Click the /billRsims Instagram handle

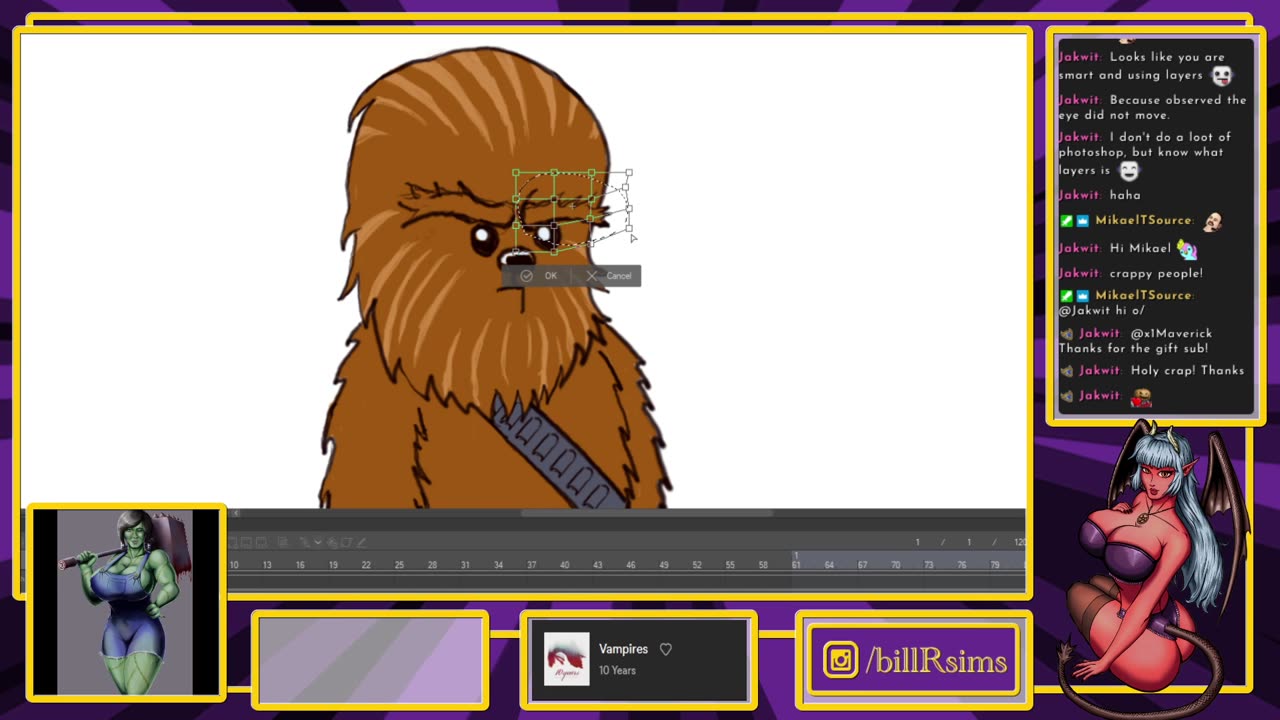click(x=936, y=661)
